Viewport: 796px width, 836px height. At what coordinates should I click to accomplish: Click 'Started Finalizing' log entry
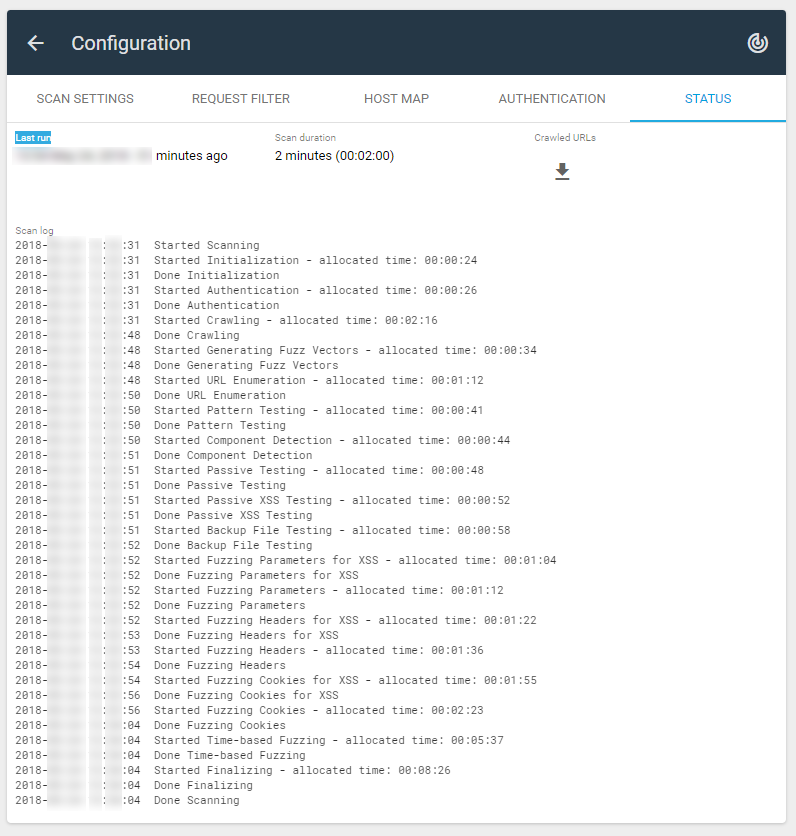point(302,770)
